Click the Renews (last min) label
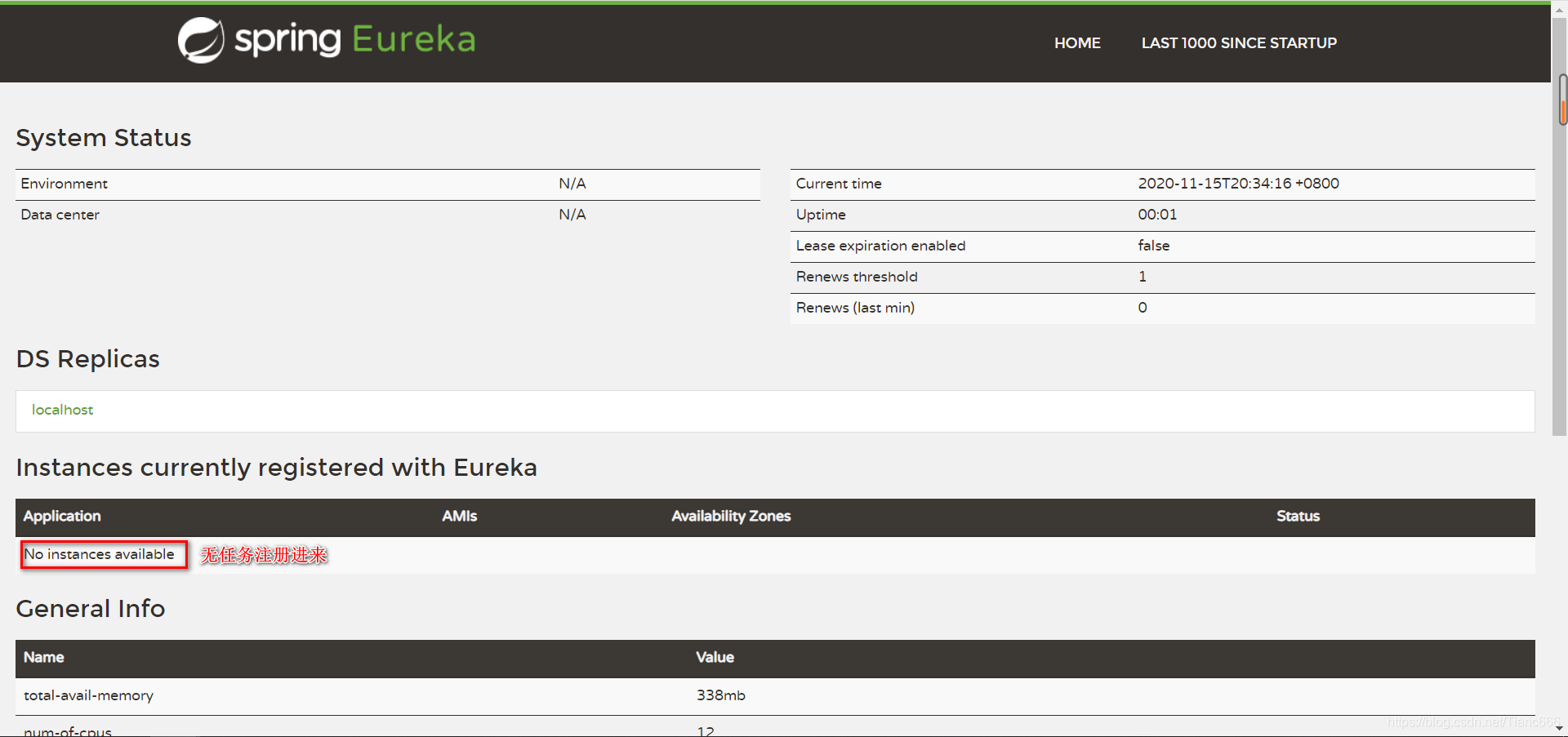Screen dimensions: 1568x737 (x=855, y=308)
